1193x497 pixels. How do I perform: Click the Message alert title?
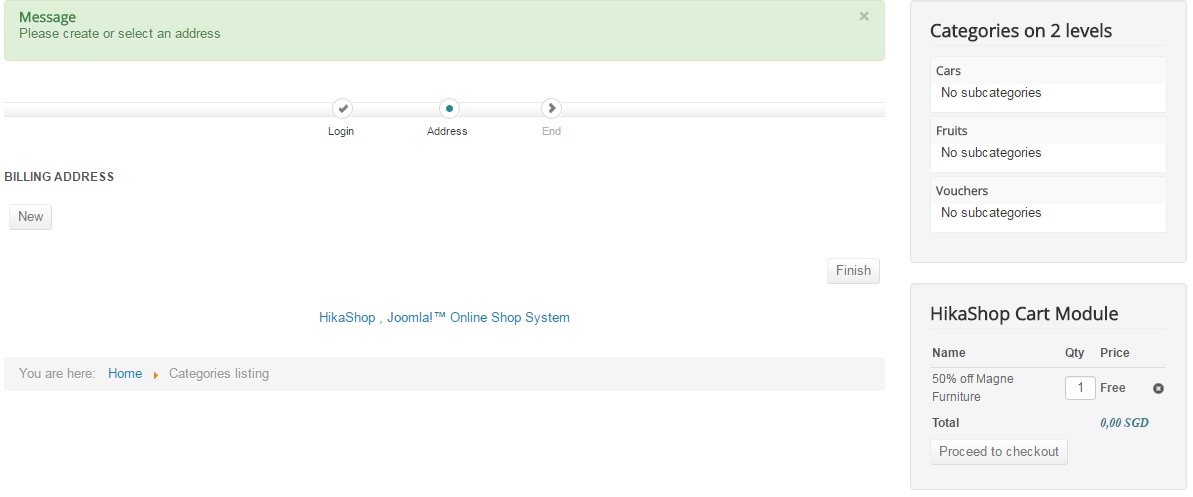pos(47,18)
